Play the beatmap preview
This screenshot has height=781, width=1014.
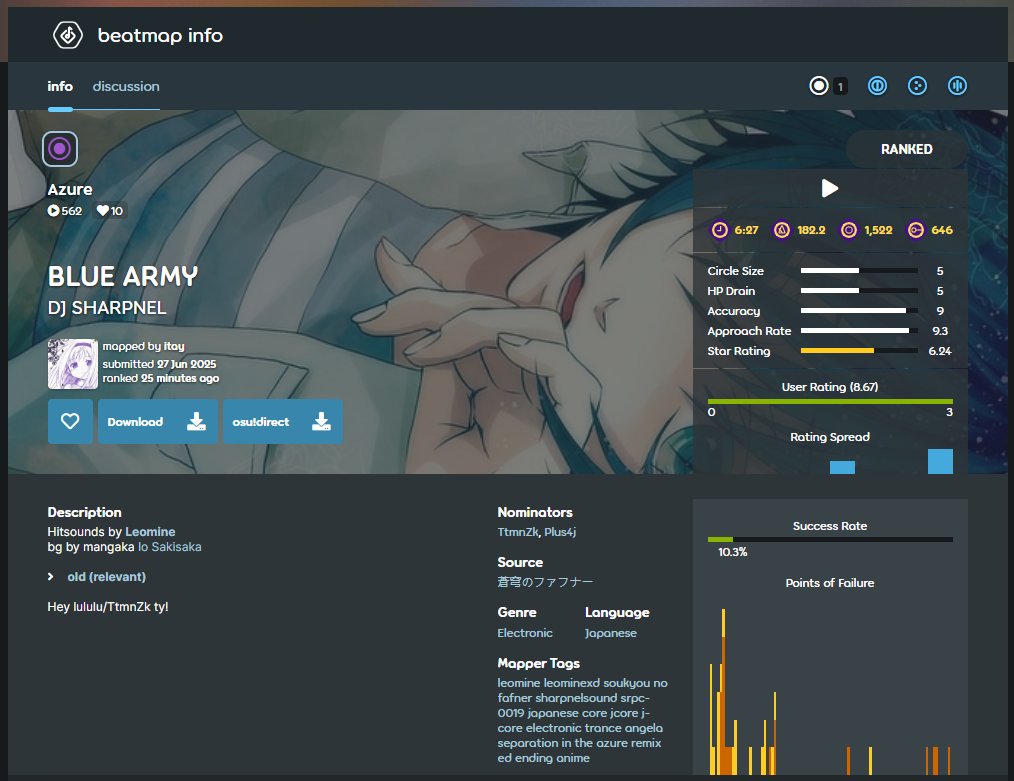coord(830,188)
